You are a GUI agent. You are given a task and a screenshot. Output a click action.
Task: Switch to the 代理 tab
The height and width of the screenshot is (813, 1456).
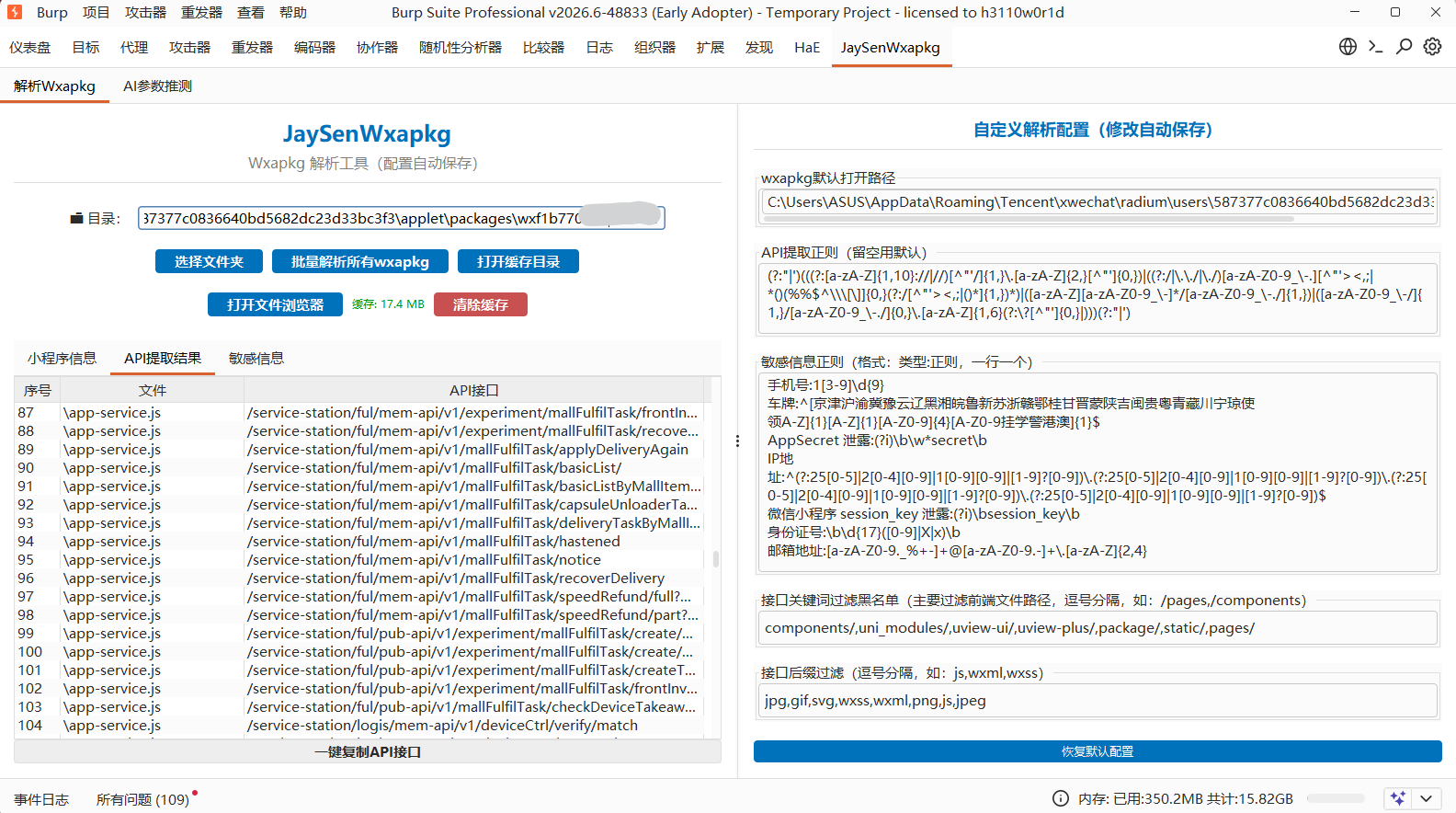coord(134,47)
